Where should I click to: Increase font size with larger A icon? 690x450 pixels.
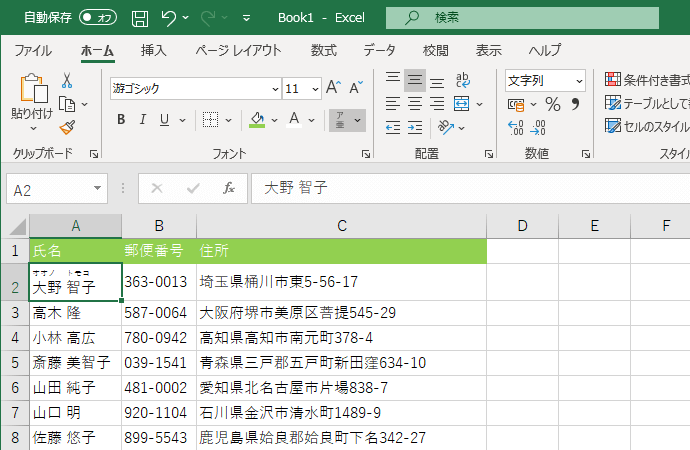[x=334, y=87]
